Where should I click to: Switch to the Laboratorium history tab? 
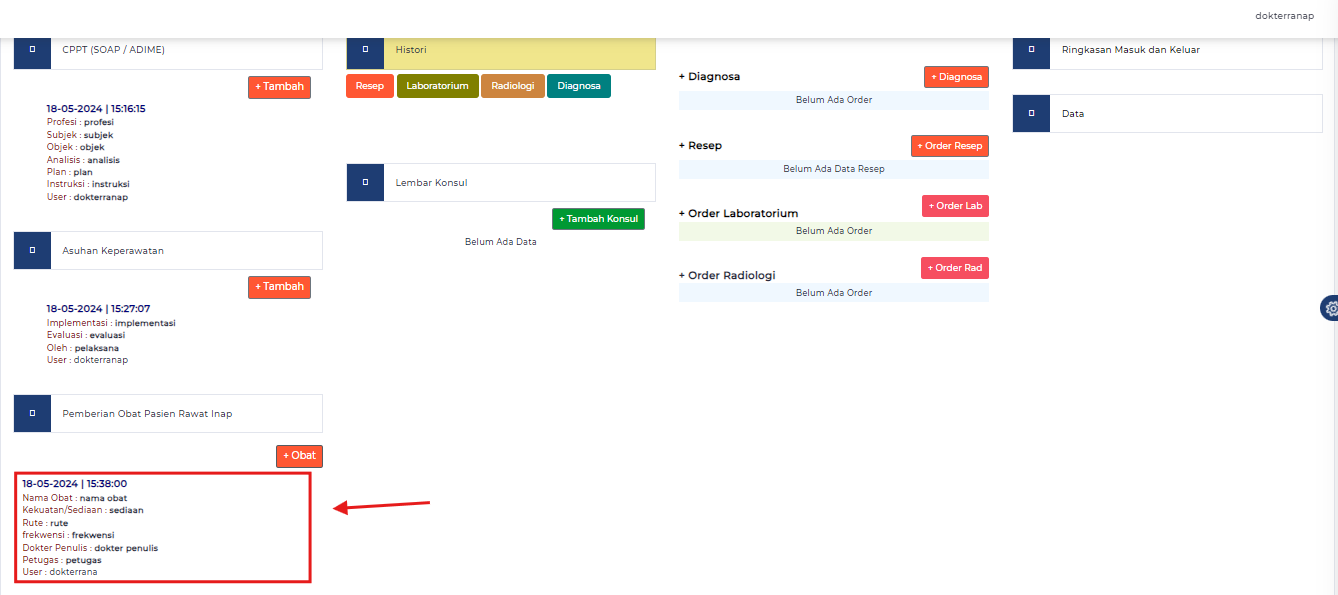437,86
